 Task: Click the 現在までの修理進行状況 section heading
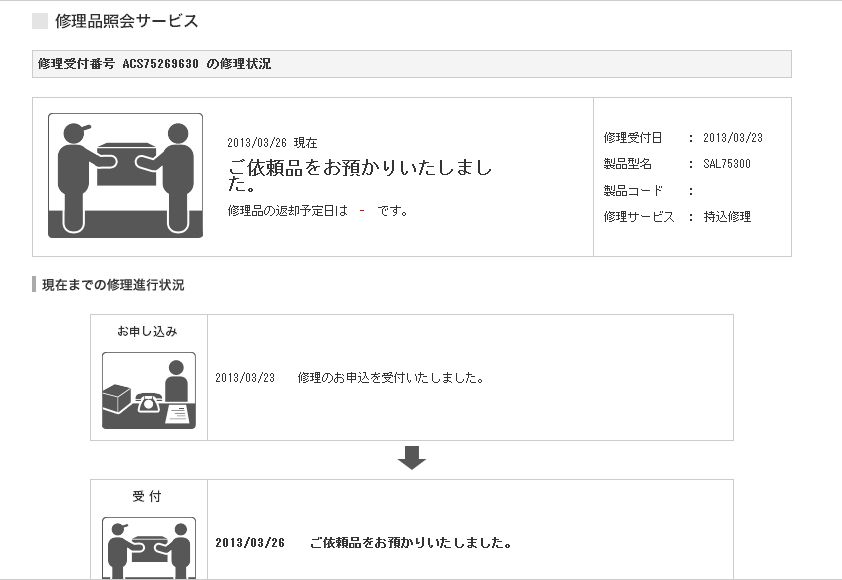113,285
